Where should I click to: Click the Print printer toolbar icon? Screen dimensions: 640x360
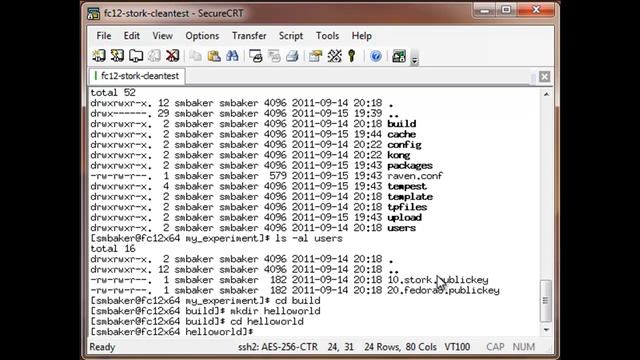tap(292, 56)
